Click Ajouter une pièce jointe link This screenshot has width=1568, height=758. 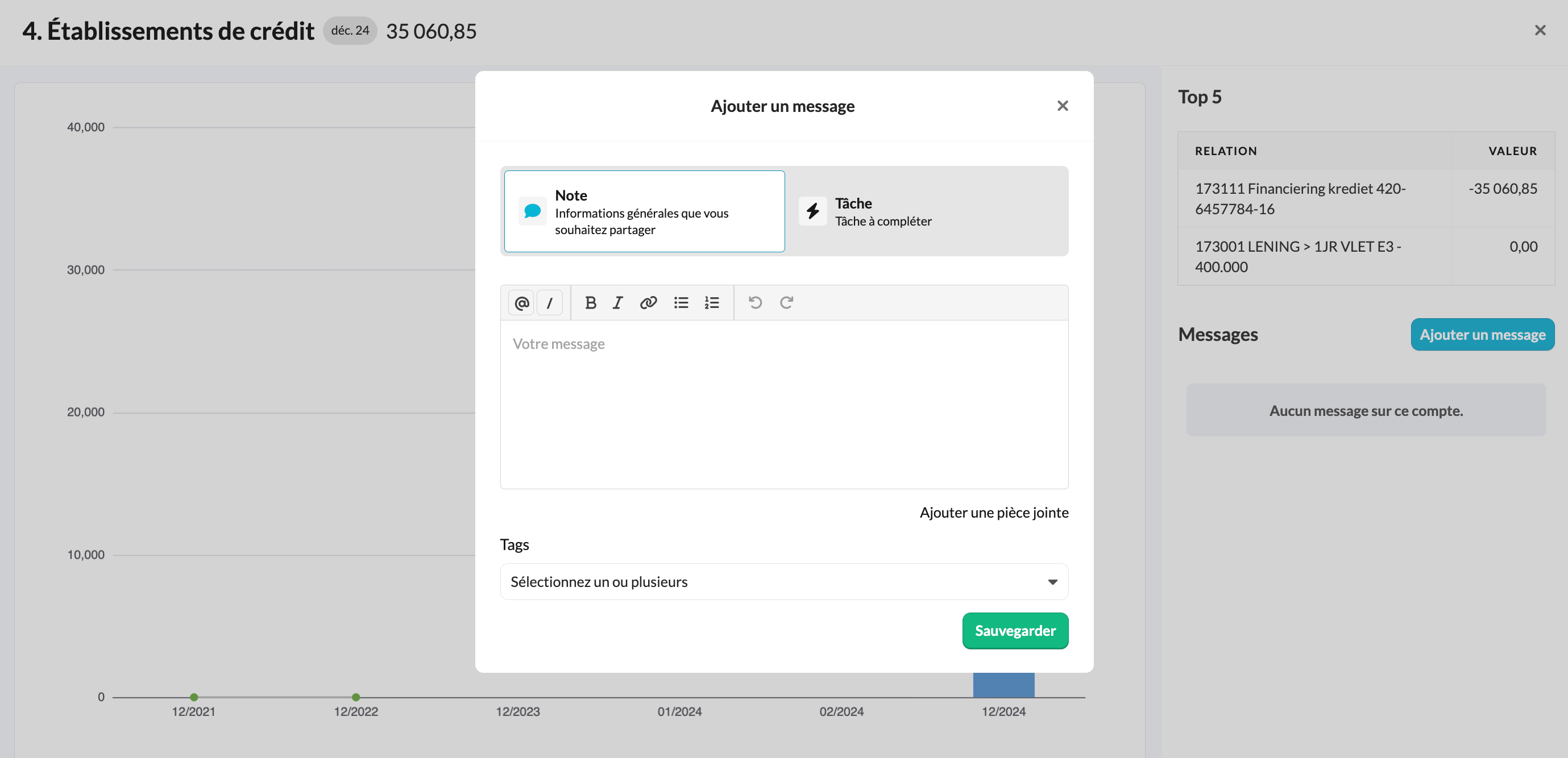994,512
